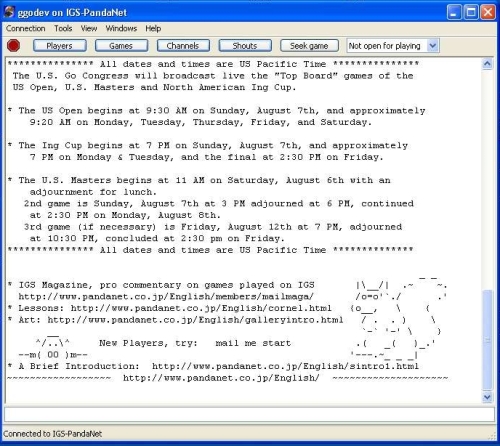The image size is (500, 446).
Task: Click the '2nd game is Sunday' line
Action: [219, 204]
